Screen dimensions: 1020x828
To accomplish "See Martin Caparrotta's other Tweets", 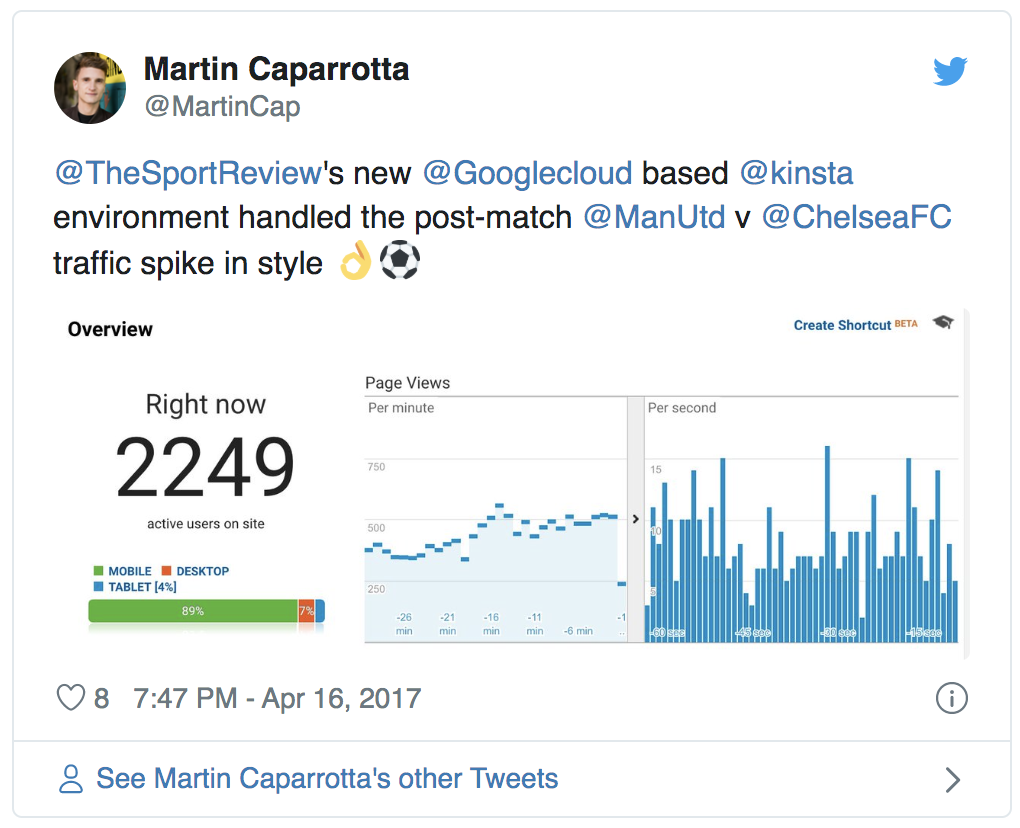I will [x=327, y=779].
